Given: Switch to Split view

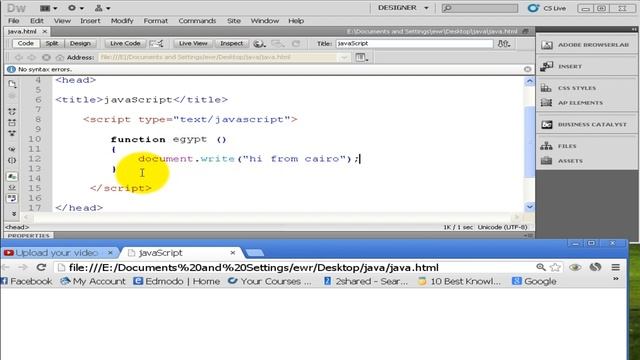Looking at the screenshot, I should pos(52,43).
